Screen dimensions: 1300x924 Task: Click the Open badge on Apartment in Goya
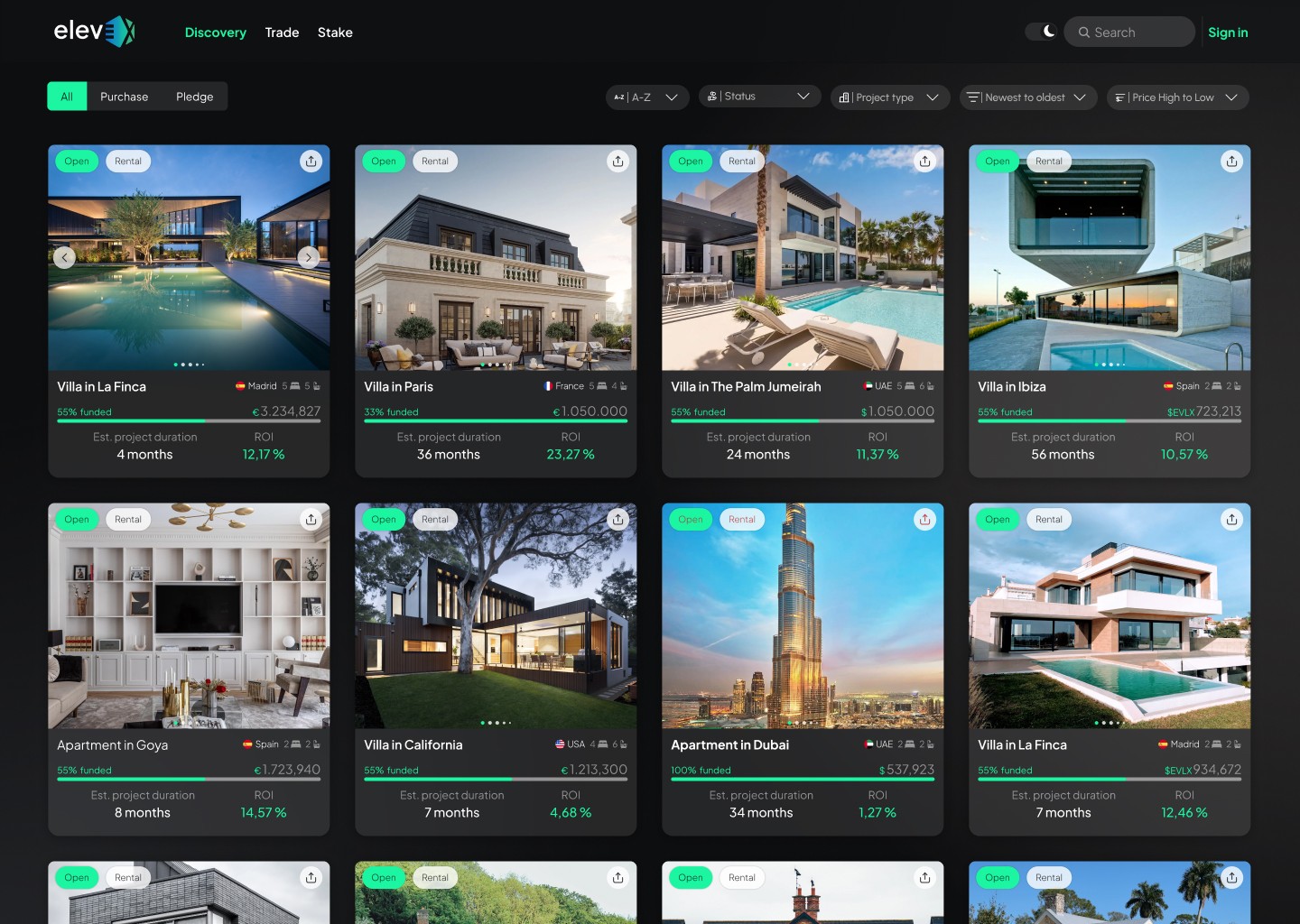[x=77, y=520]
